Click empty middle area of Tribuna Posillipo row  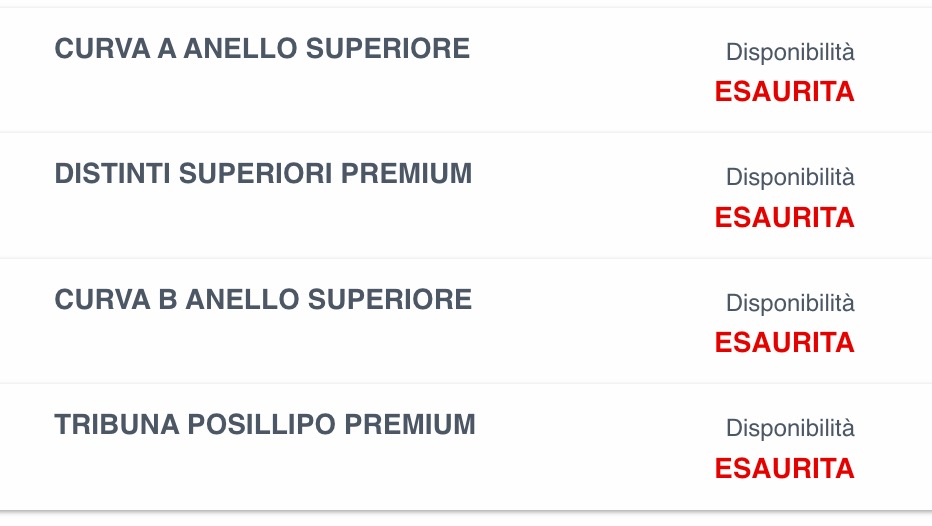pyautogui.click(x=590, y=446)
